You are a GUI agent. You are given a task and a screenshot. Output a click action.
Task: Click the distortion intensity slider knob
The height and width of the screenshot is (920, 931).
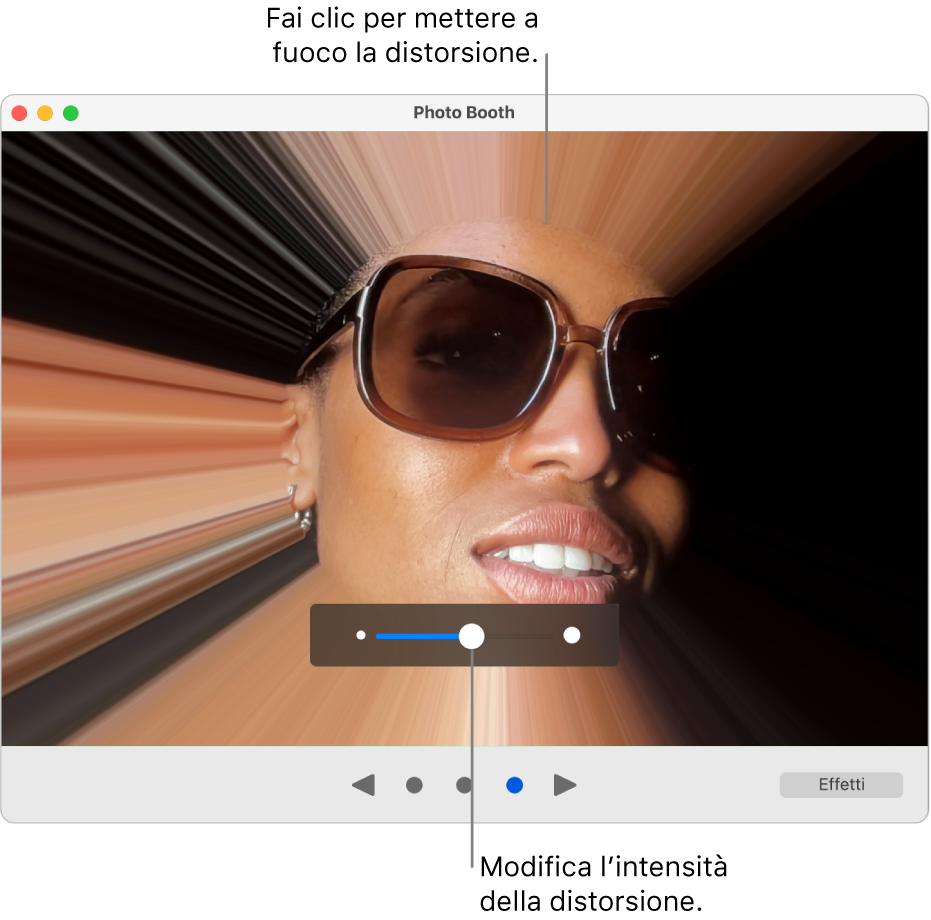pyautogui.click(x=471, y=636)
